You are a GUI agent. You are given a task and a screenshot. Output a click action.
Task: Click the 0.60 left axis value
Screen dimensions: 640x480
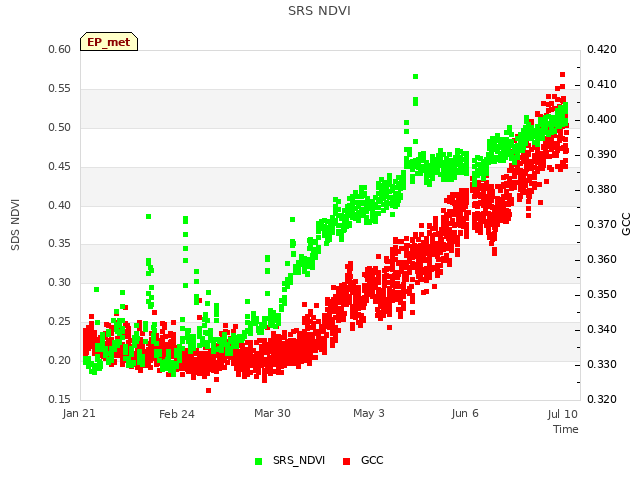coord(60,49)
